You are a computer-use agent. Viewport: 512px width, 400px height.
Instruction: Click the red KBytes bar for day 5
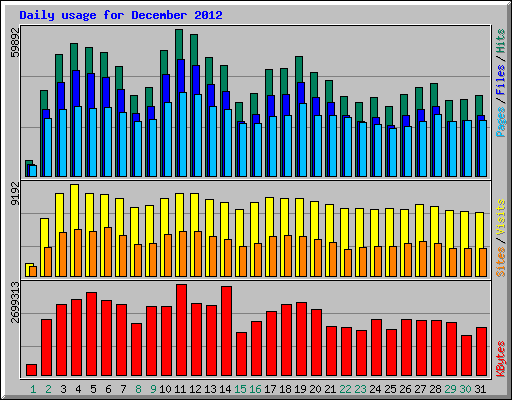(91, 334)
